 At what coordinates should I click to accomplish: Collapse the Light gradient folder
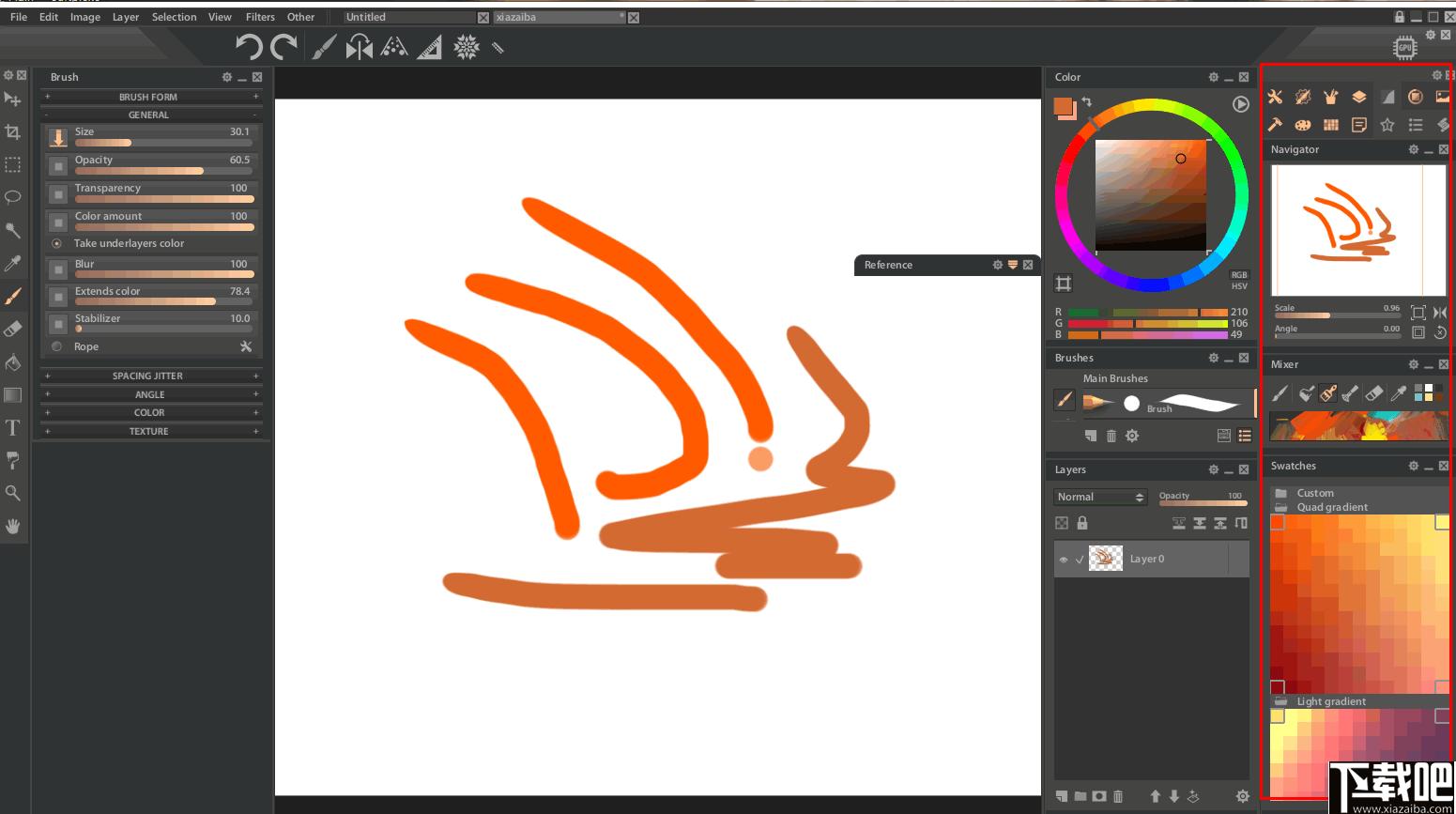click(1281, 701)
